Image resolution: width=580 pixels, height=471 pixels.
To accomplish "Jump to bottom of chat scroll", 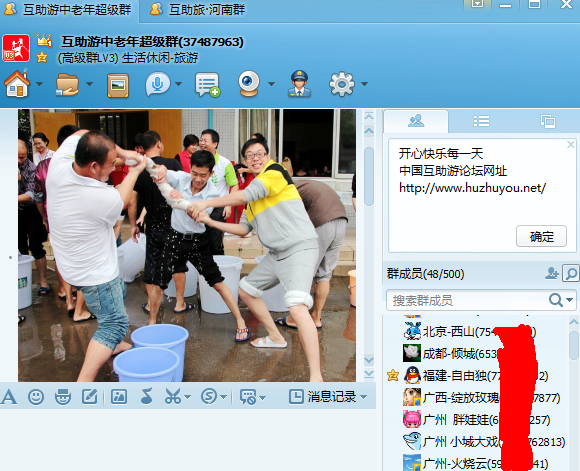I will [369, 374].
